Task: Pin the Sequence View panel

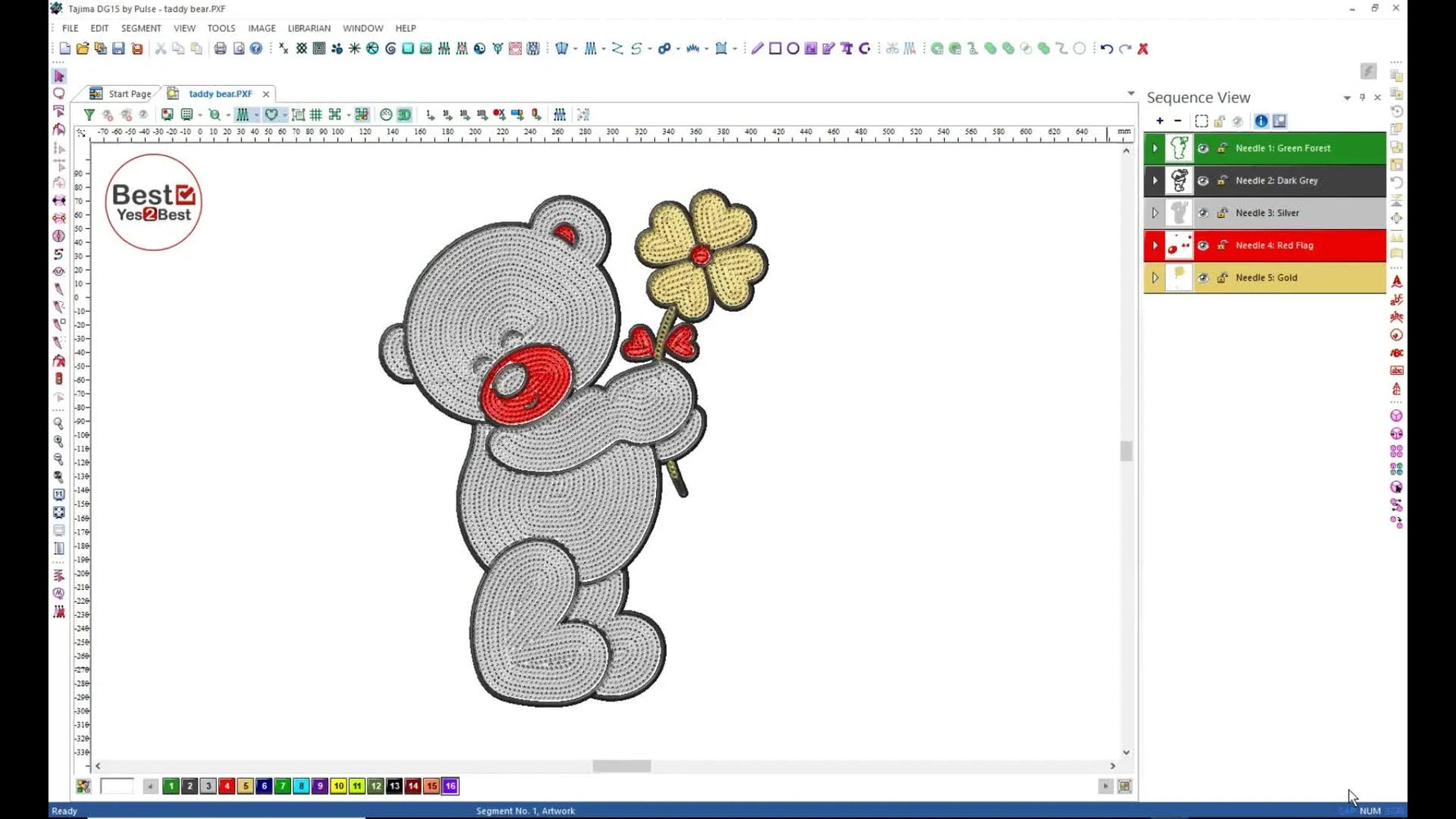Action: tap(1362, 97)
